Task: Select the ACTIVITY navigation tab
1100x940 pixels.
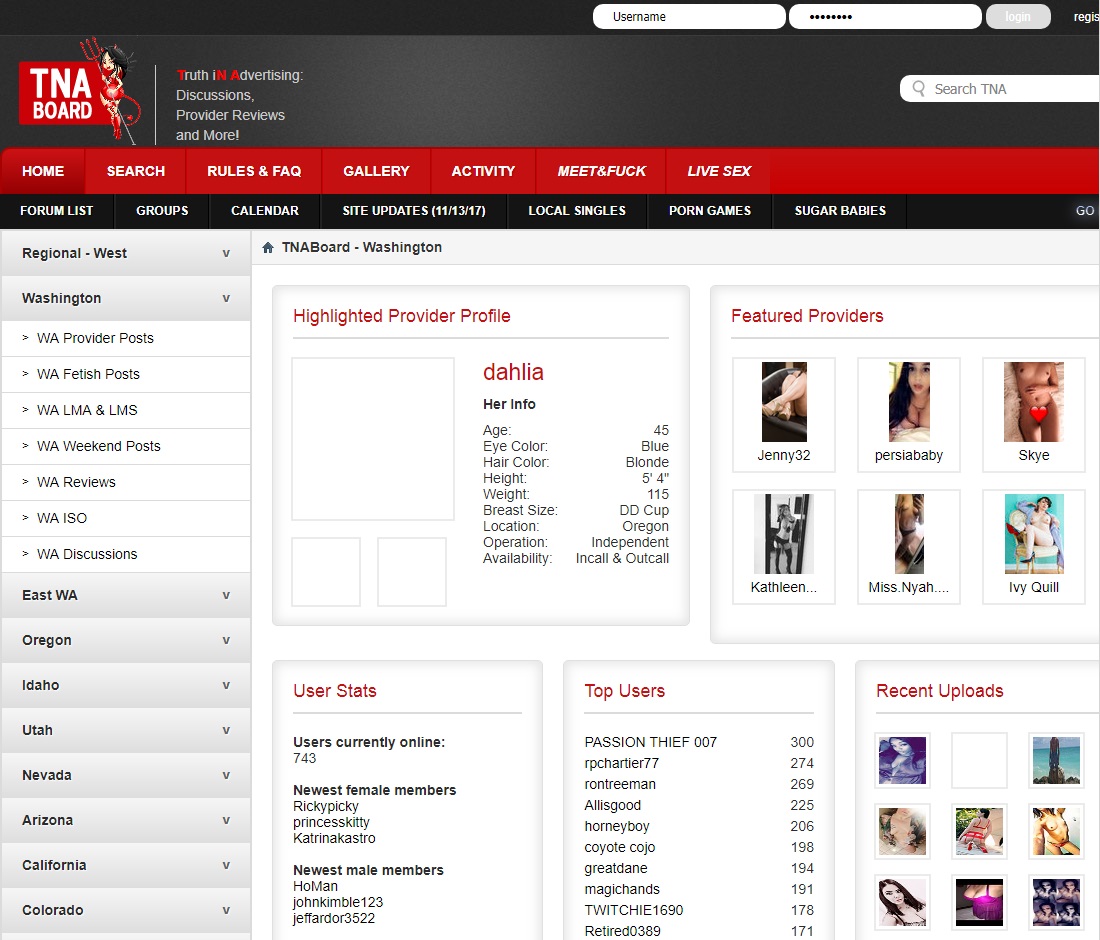Action: [x=483, y=171]
